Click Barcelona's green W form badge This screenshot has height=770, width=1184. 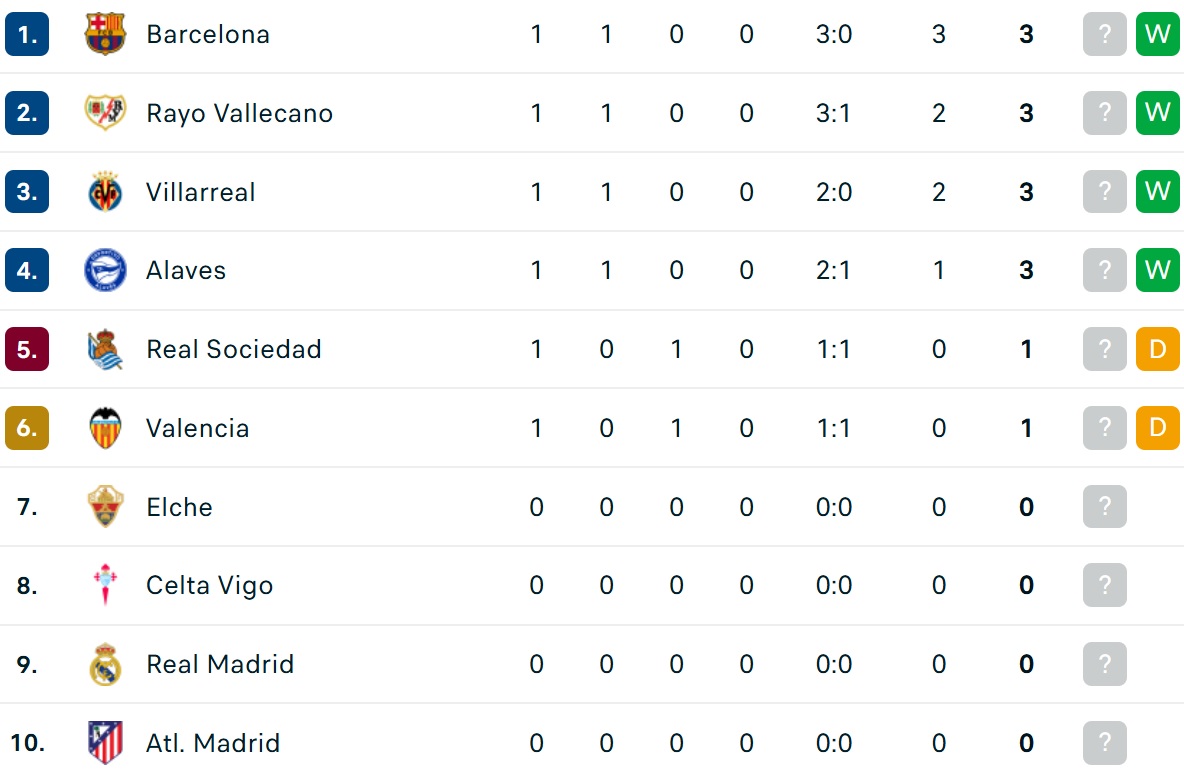(x=1158, y=34)
